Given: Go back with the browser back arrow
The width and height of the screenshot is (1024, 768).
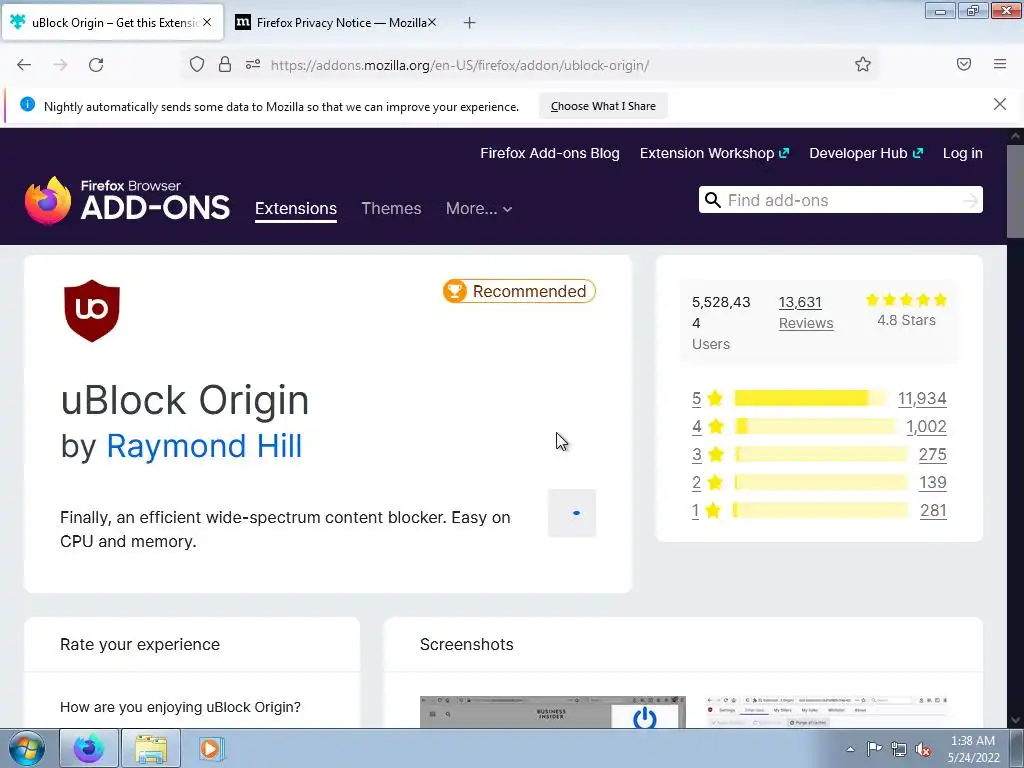Looking at the screenshot, I should click(x=24, y=65).
